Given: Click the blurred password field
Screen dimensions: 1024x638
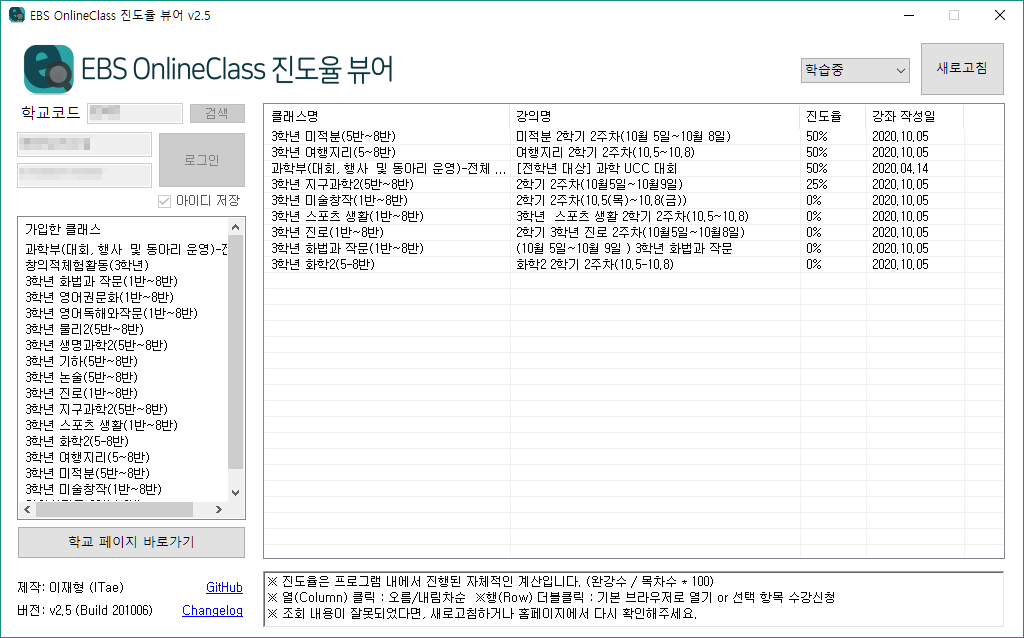Looking at the screenshot, I should point(84,175).
